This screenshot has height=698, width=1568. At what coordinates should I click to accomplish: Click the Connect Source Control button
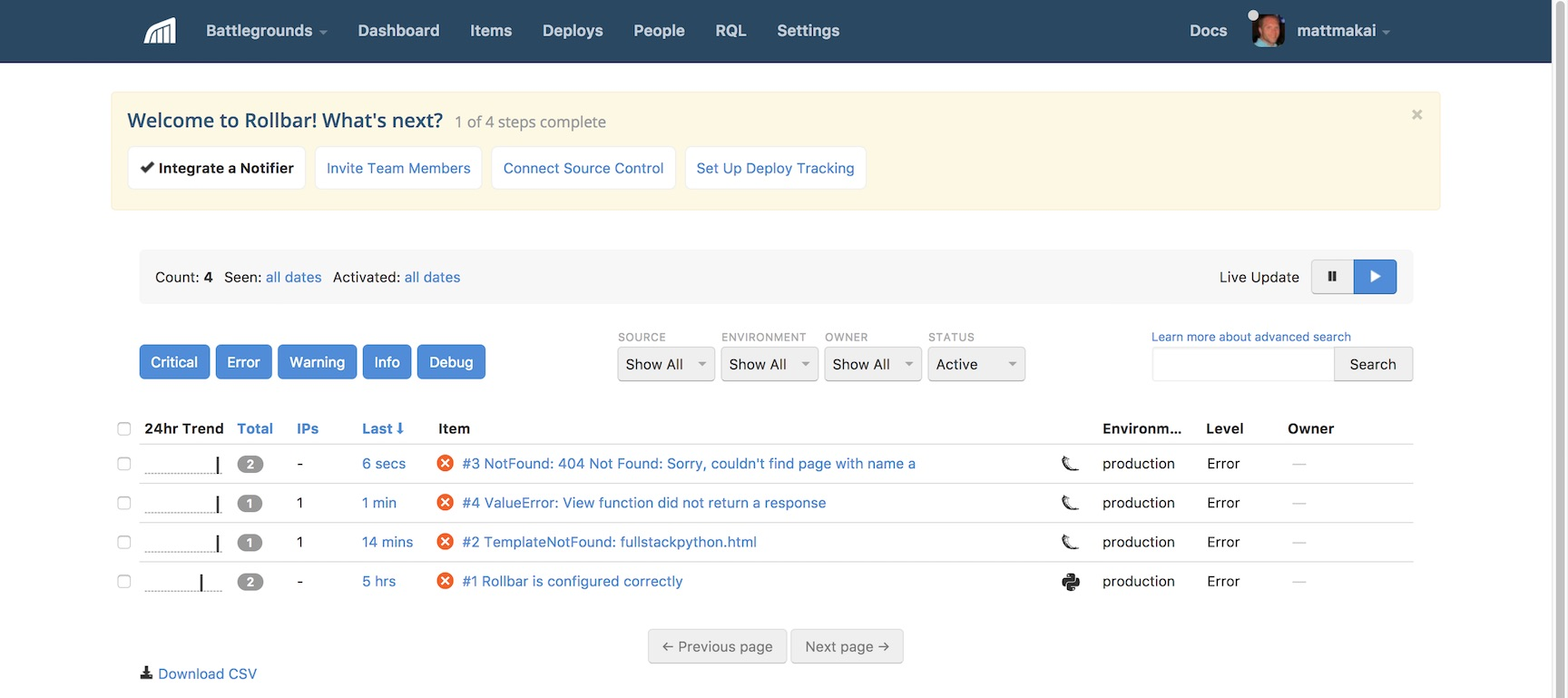tap(583, 168)
